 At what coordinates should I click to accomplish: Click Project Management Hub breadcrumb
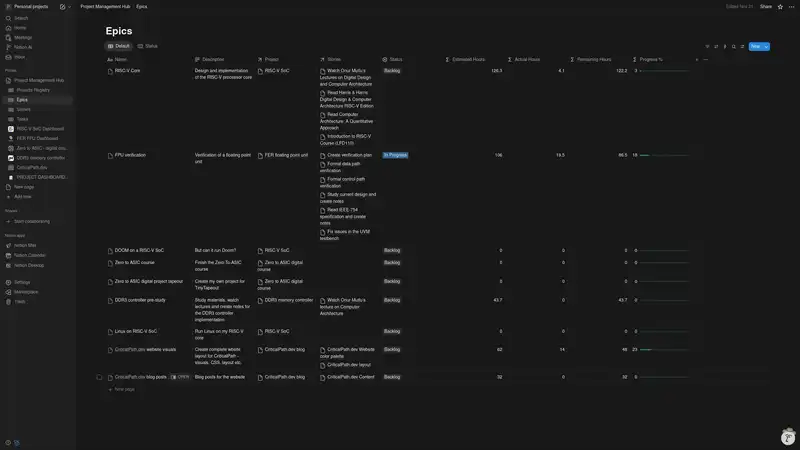click(x=105, y=7)
